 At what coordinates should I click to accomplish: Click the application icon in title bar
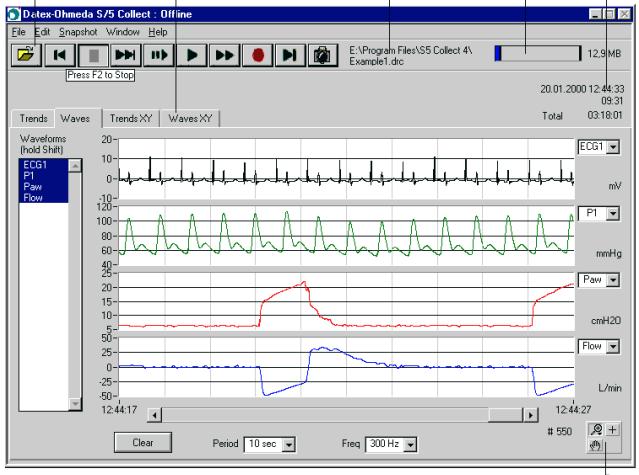tap(14, 14)
